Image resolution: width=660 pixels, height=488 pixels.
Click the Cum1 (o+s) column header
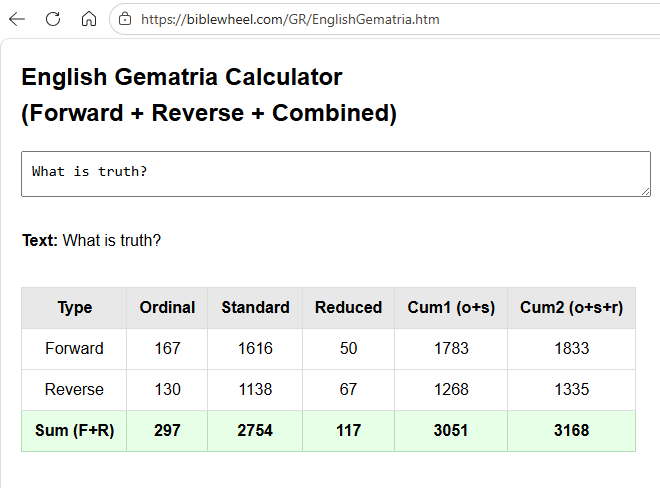(x=451, y=308)
